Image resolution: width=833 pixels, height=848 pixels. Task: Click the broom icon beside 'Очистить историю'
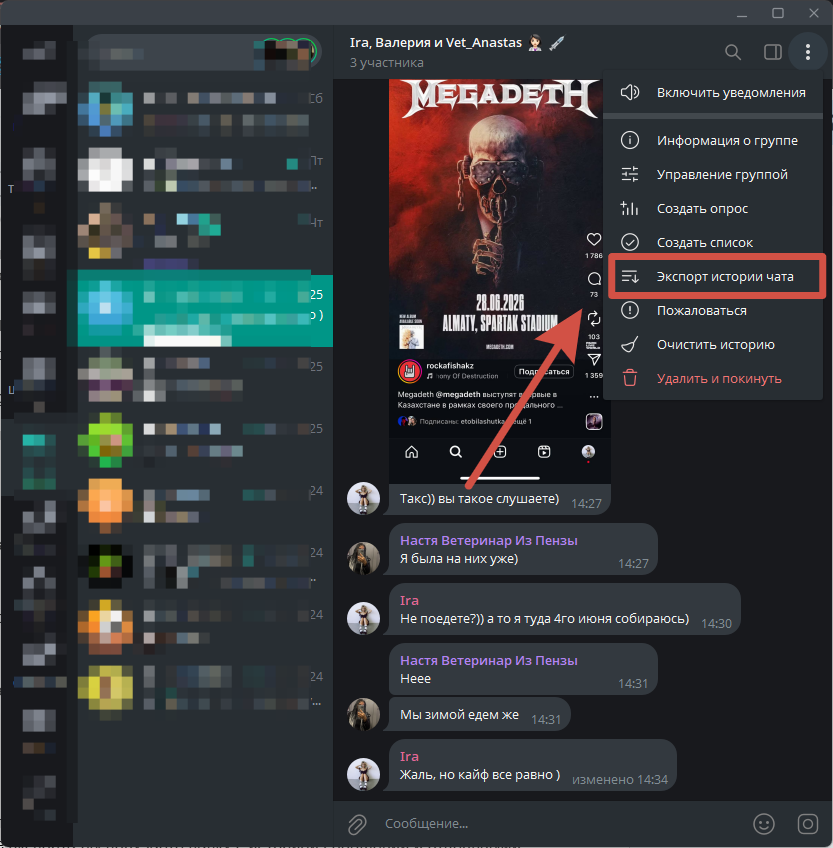click(x=630, y=345)
